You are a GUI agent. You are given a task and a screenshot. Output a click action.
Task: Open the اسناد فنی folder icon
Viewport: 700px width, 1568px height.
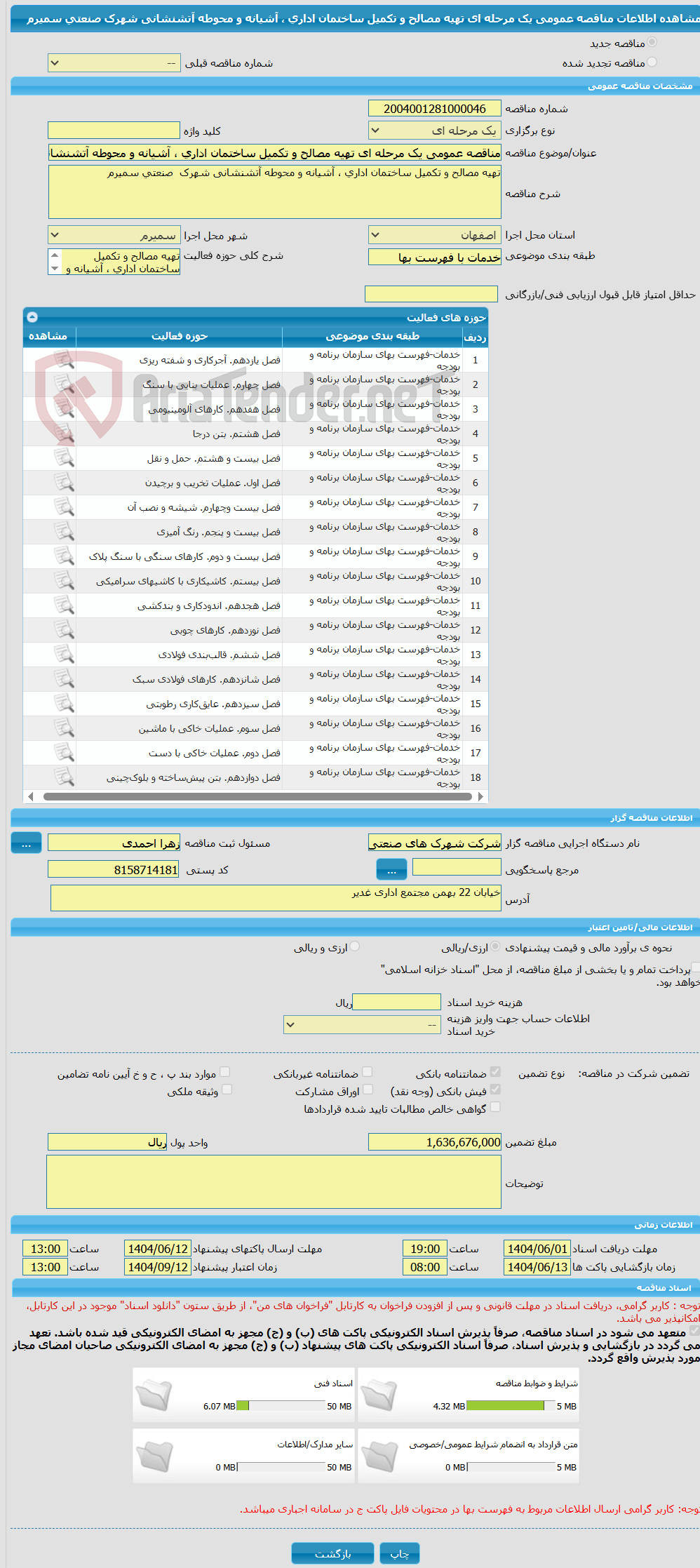click(154, 1394)
